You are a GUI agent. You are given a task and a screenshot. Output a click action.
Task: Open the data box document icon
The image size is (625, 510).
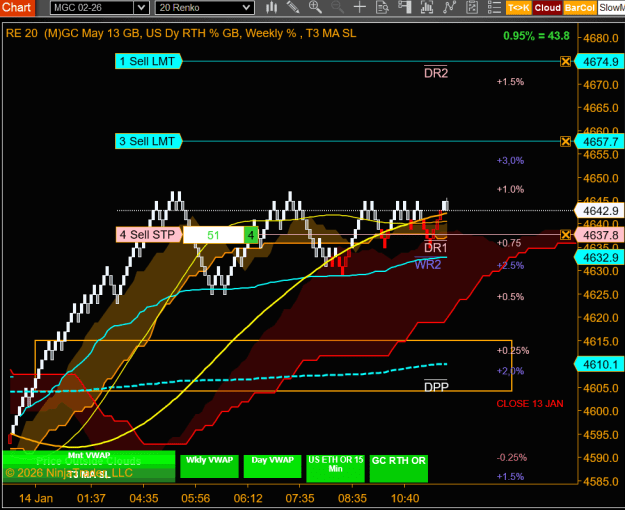(382, 8)
